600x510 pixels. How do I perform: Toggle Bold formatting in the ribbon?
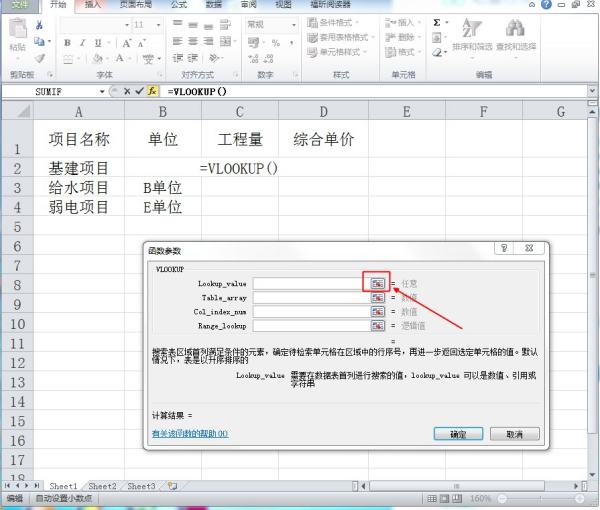[x=67, y=43]
